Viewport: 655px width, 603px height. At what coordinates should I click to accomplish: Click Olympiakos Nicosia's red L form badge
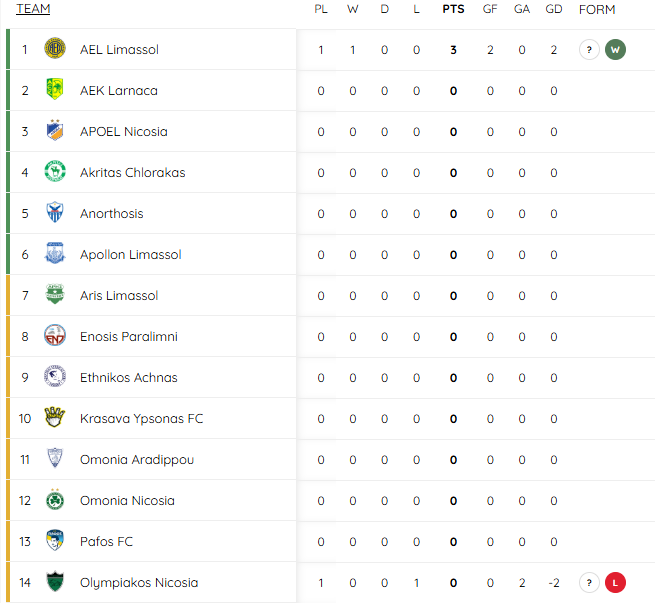(x=615, y=583)
